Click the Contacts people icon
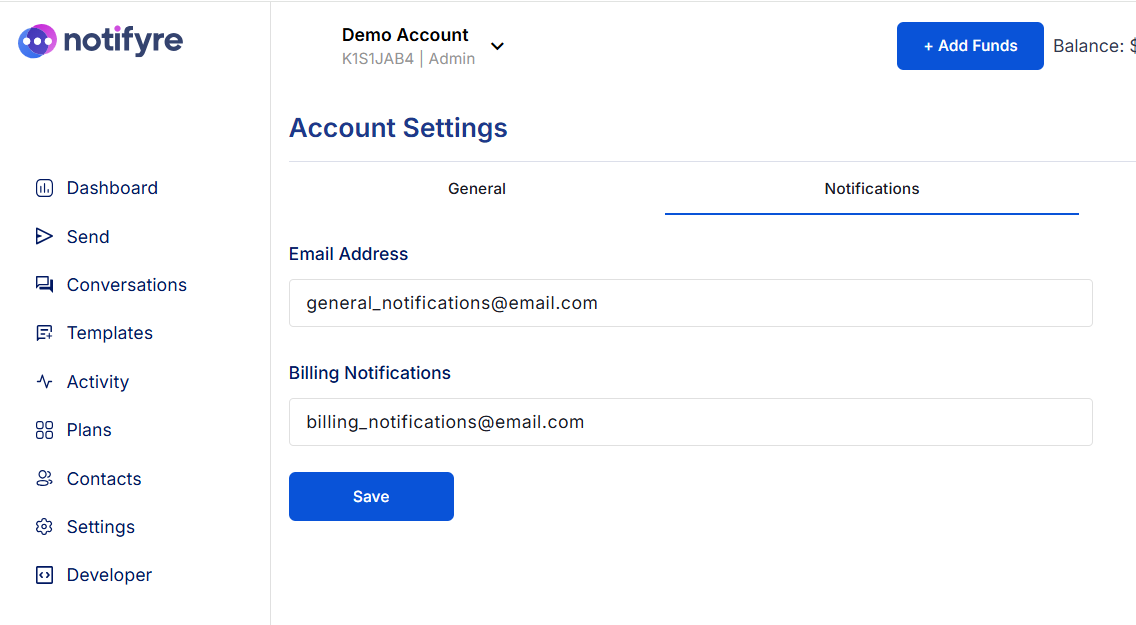The height and width of the screenshot is (625, 1136). pyautogui.click(x=44, y=479)
